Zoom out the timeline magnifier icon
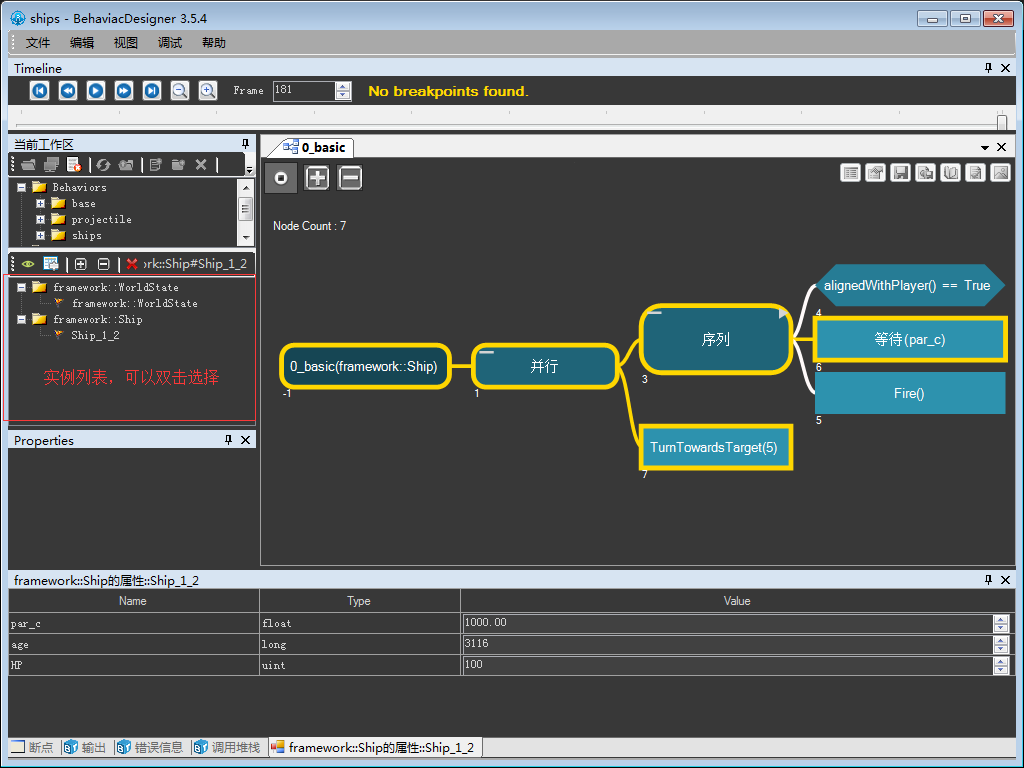1024x768 pixels. point(180,91)
